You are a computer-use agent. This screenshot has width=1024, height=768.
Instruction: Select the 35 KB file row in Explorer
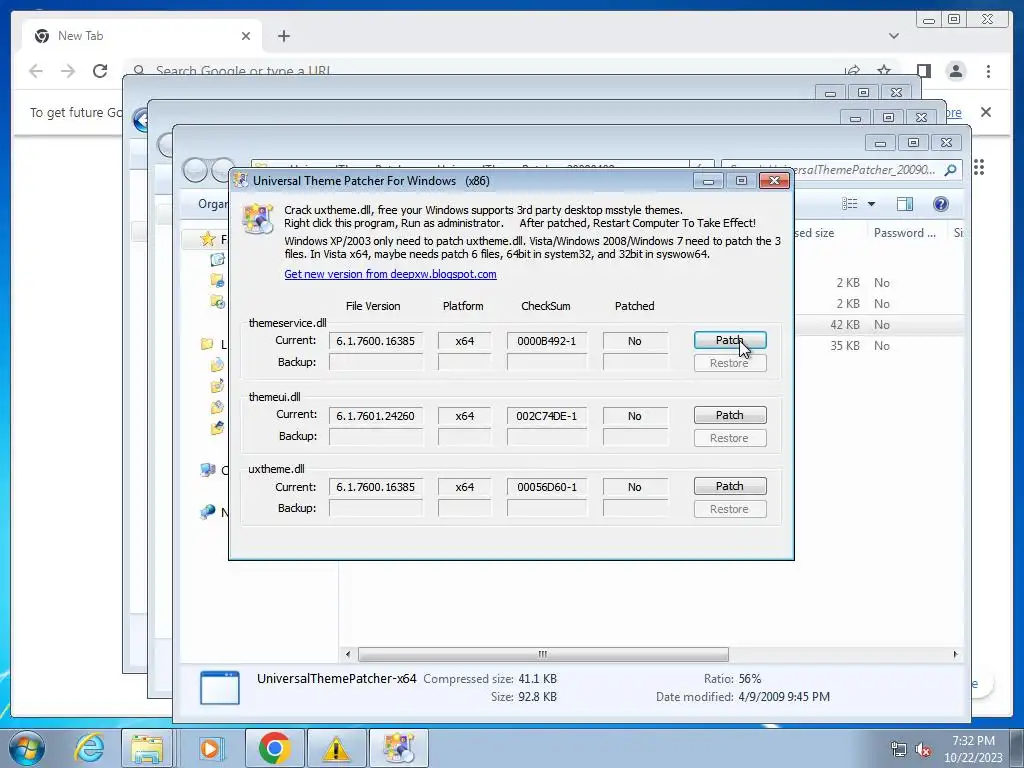(879, 345)
